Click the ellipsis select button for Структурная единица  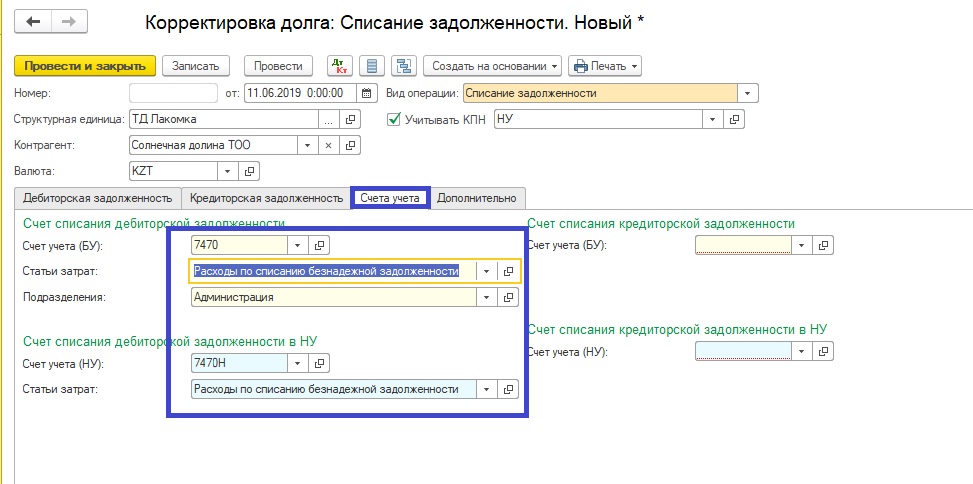point(329,119)
